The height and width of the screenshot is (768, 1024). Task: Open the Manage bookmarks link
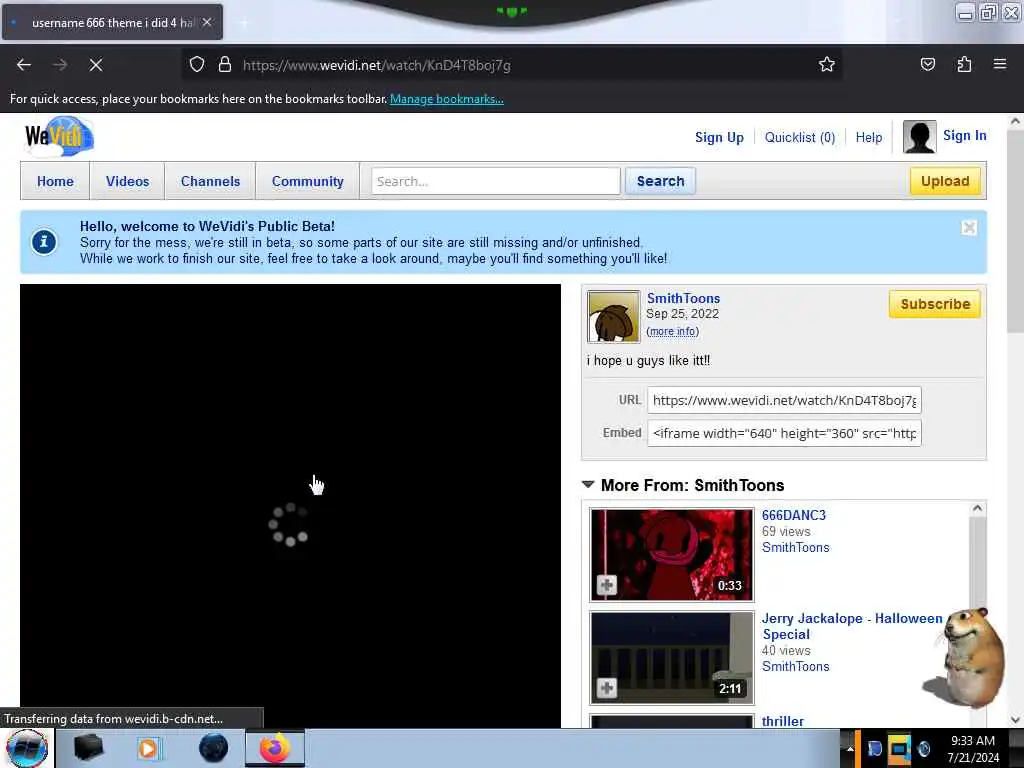(447, 99)
